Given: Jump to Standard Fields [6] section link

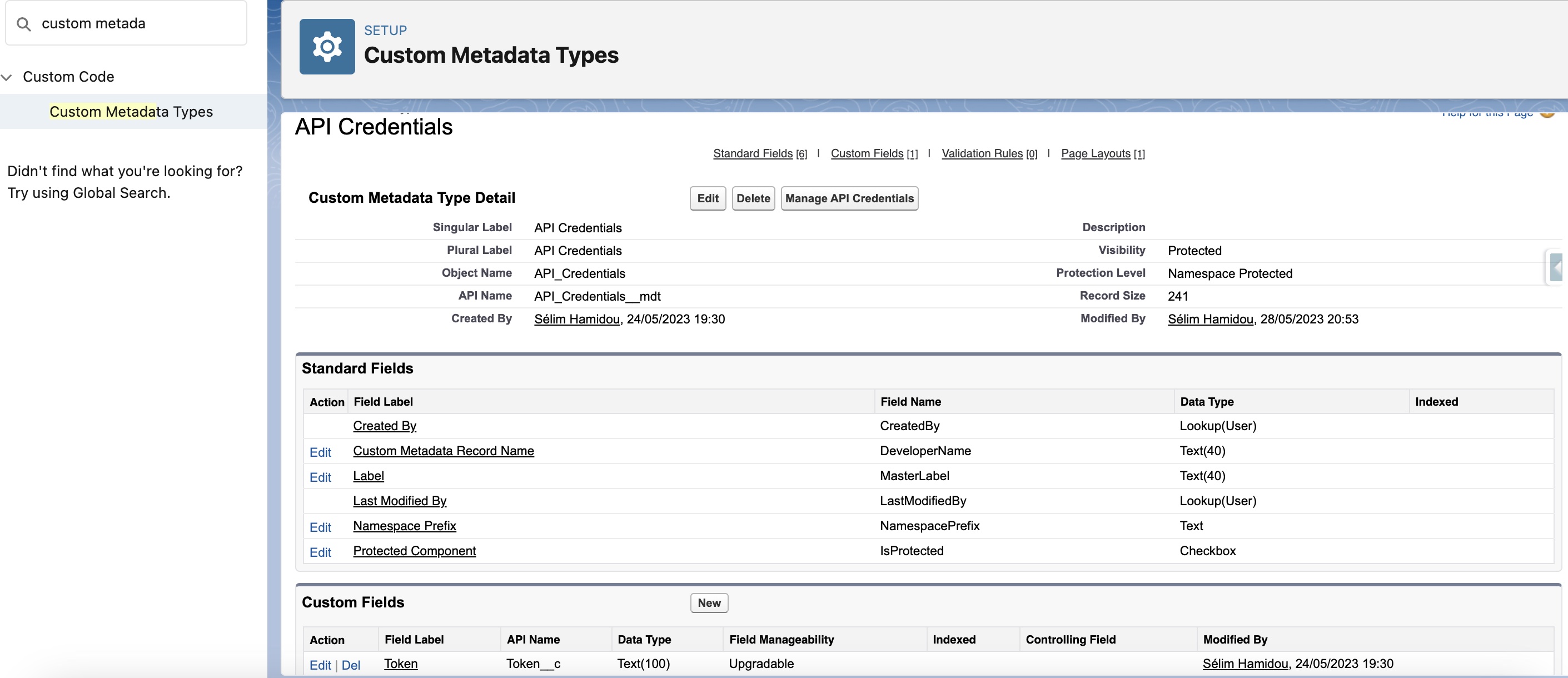Looking at the screenshot, I should (760, 153).
